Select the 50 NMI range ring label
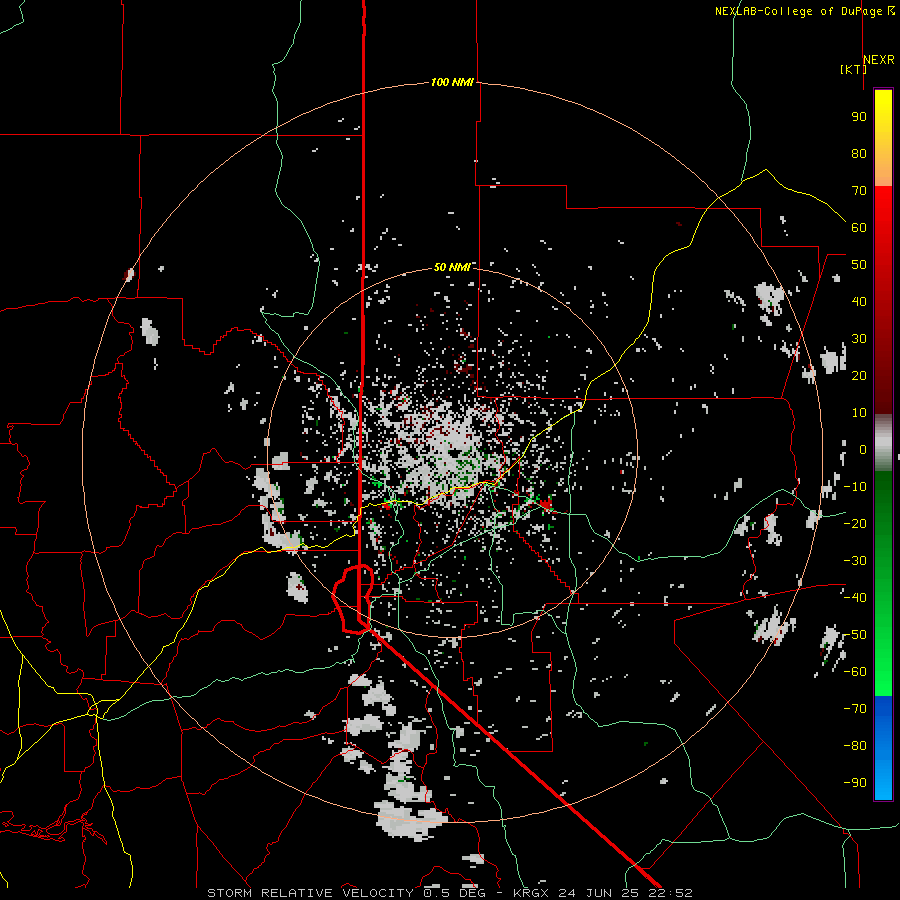Screen dimensions: 900x900 (x=452, y=267)
